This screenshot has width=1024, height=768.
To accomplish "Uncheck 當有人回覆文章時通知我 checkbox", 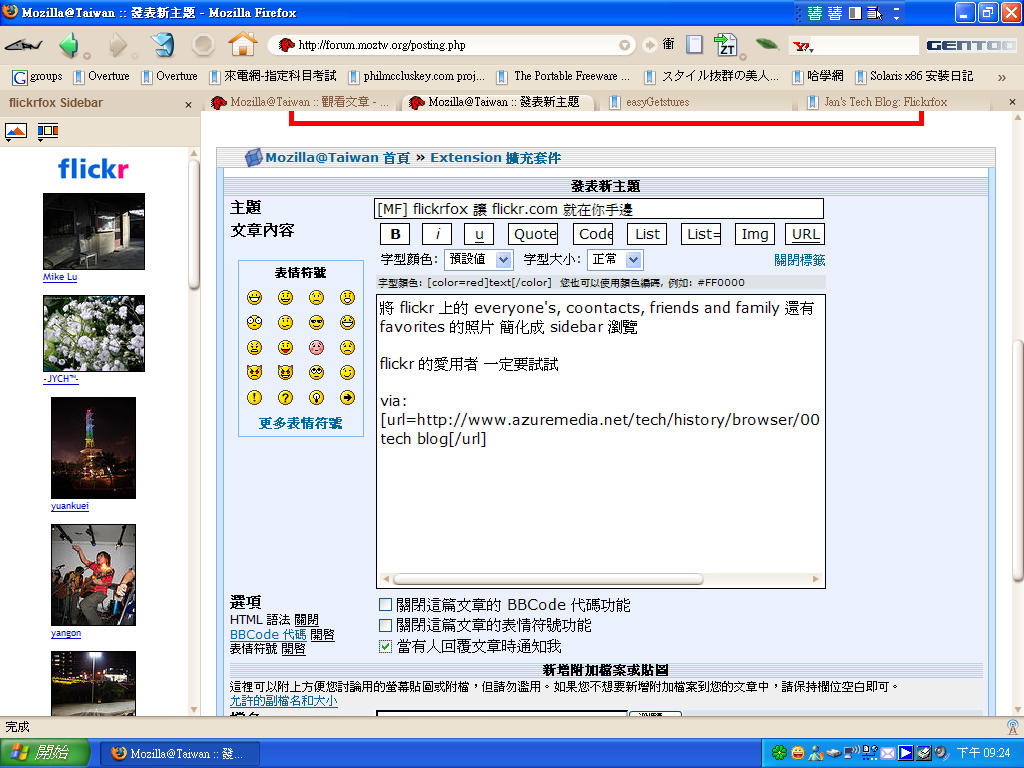I will tap(386, 647).
